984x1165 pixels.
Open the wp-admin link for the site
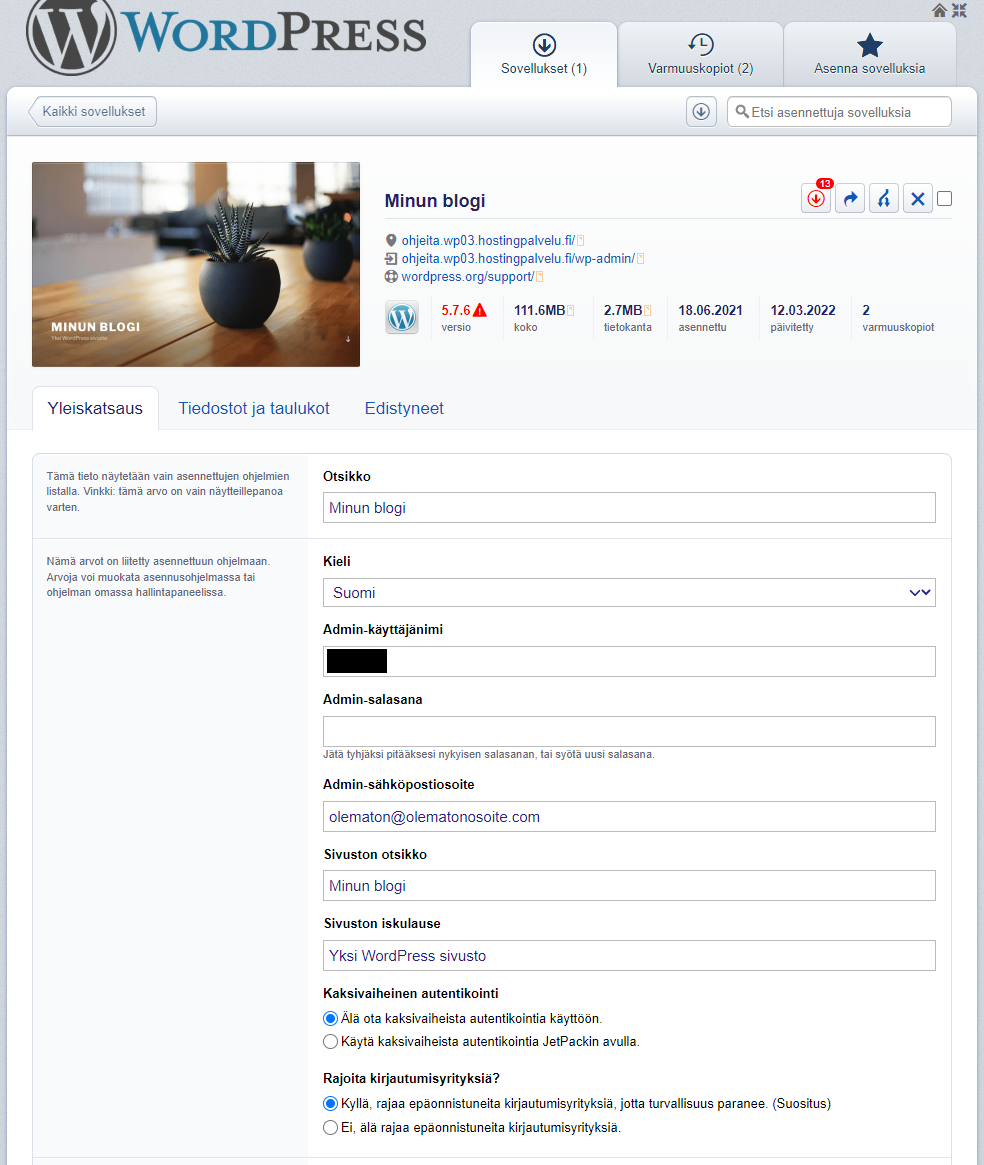[x=517, y=258]
